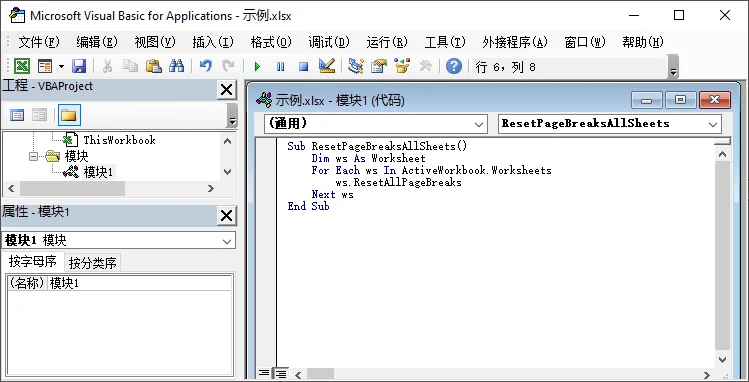Open the 外接程序(A) menu
Screen dimensions: 749x382
514,42
